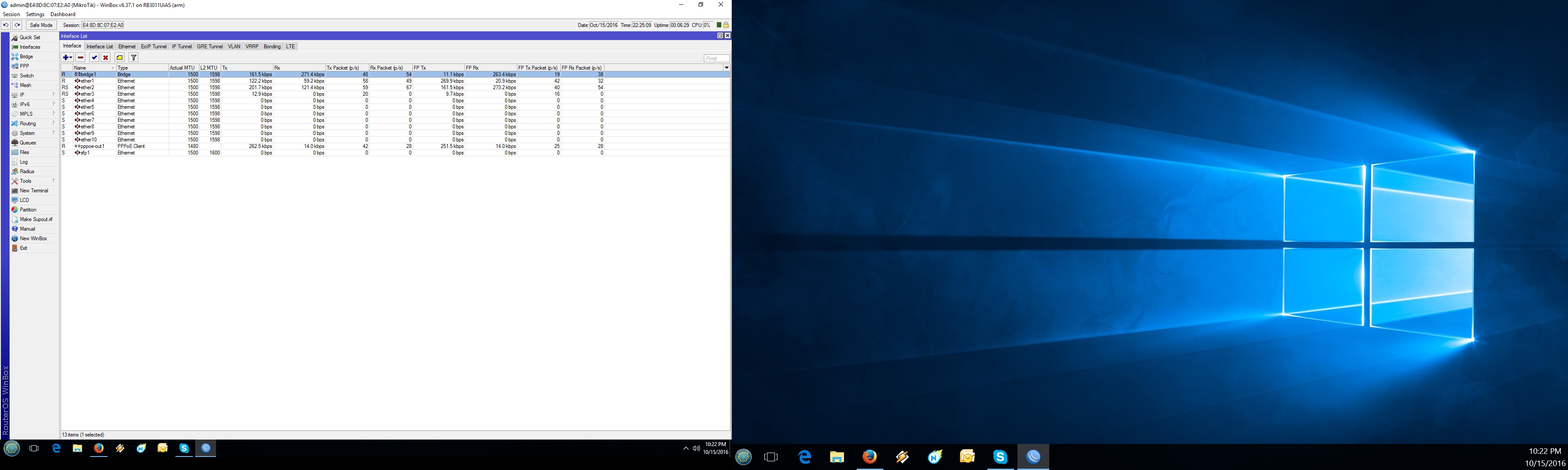Viewport: 1568px width, 470px height.
Task: Open the funnel Filter tool
Action: pyautogui.click(x=134, y=58)
